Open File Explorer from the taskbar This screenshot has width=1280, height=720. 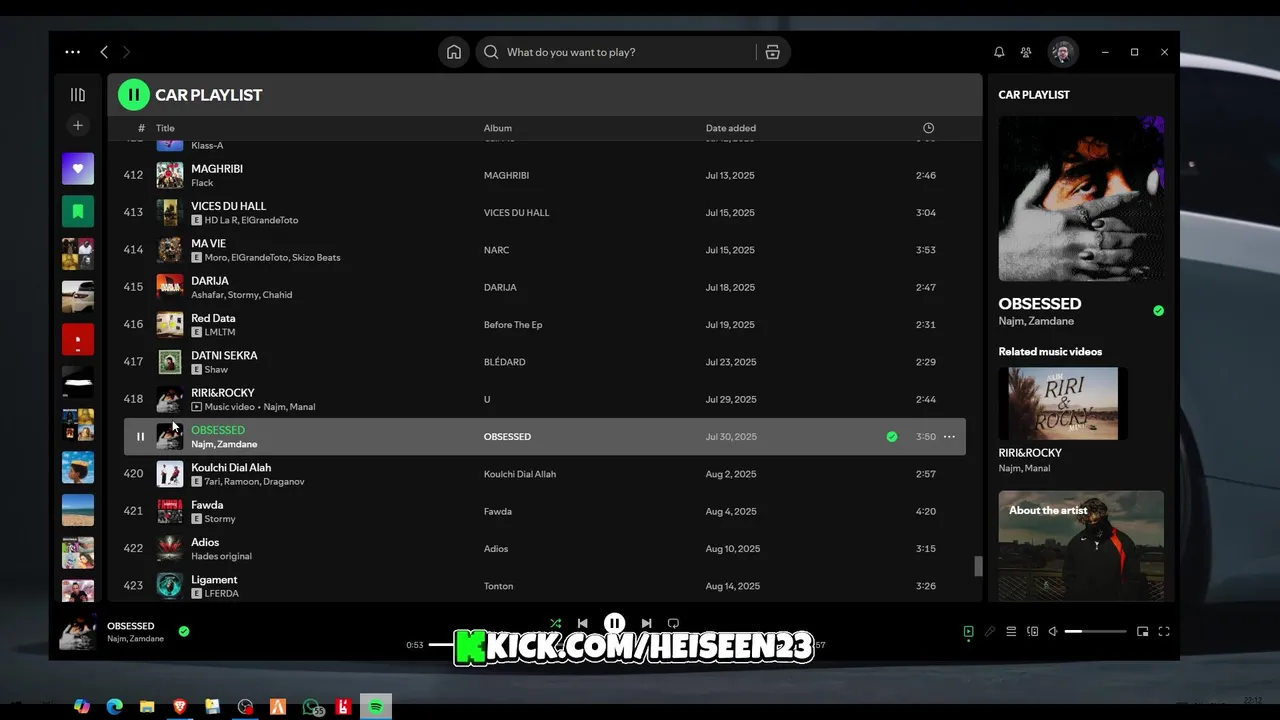click(x=147, y=707)
